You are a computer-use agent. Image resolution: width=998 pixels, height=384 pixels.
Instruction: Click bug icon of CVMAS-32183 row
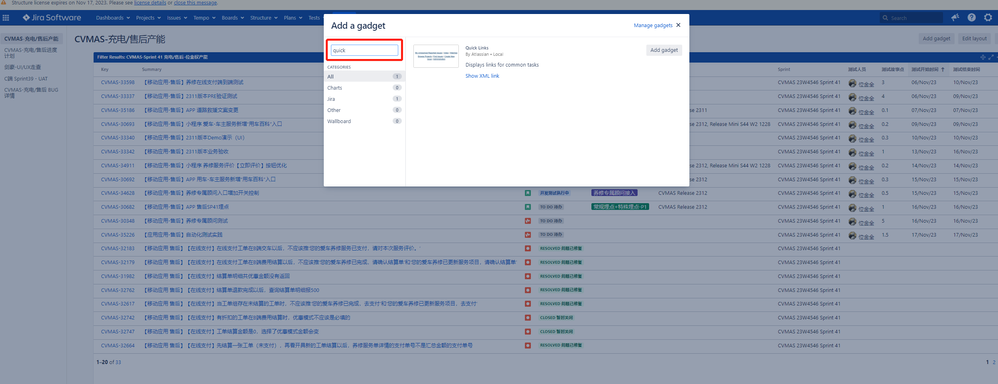click(x=528, y=248)
